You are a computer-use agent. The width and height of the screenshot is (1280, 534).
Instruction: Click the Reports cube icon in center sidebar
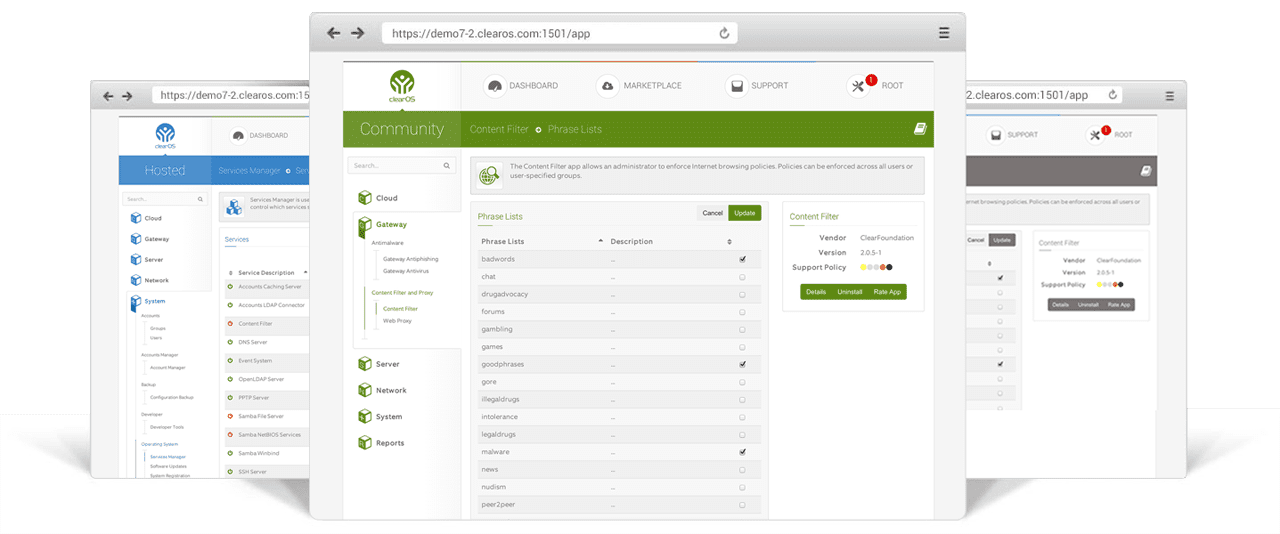click(x=365, y=442)
